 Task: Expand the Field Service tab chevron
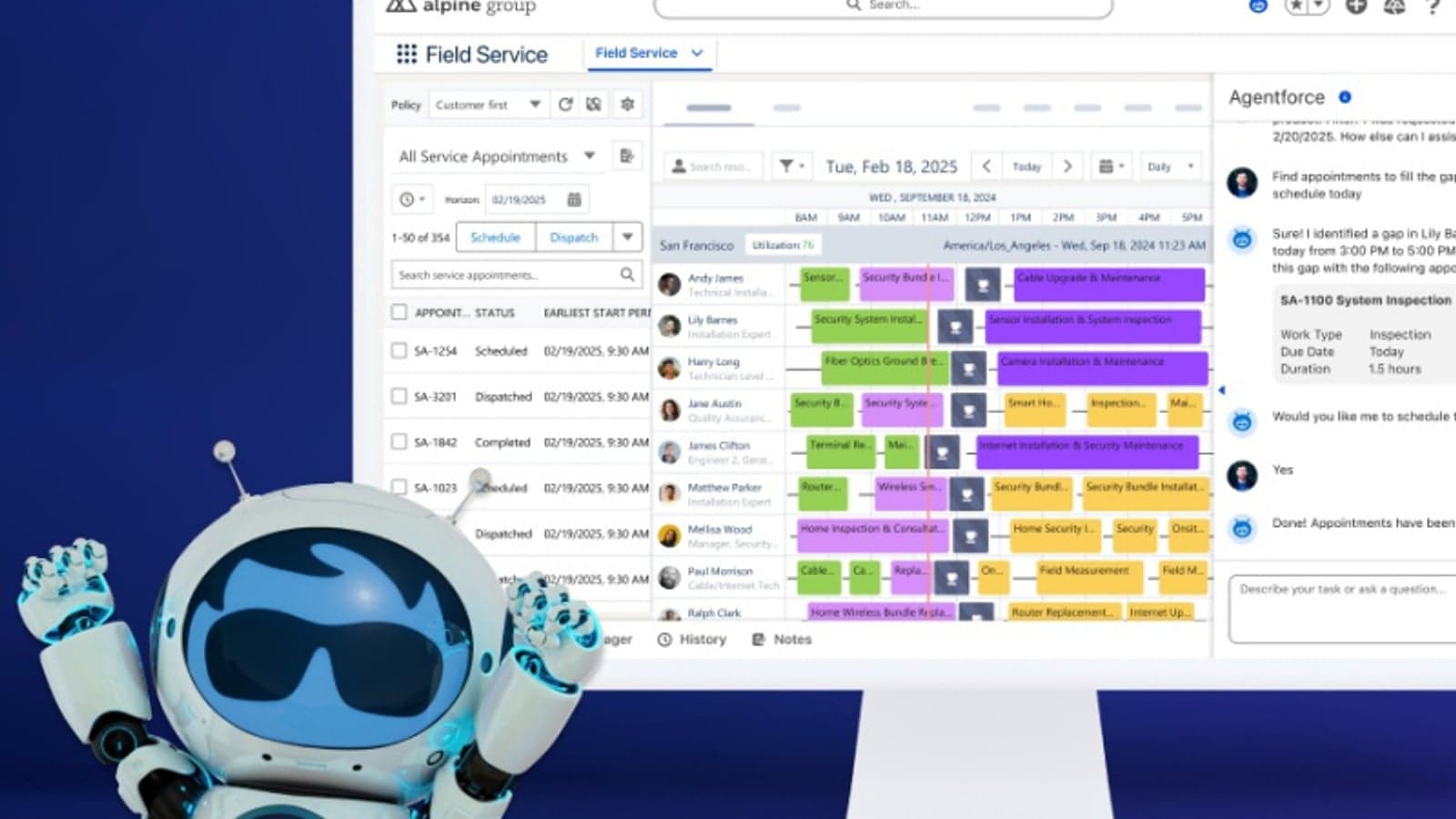click(x=697, y=53)
